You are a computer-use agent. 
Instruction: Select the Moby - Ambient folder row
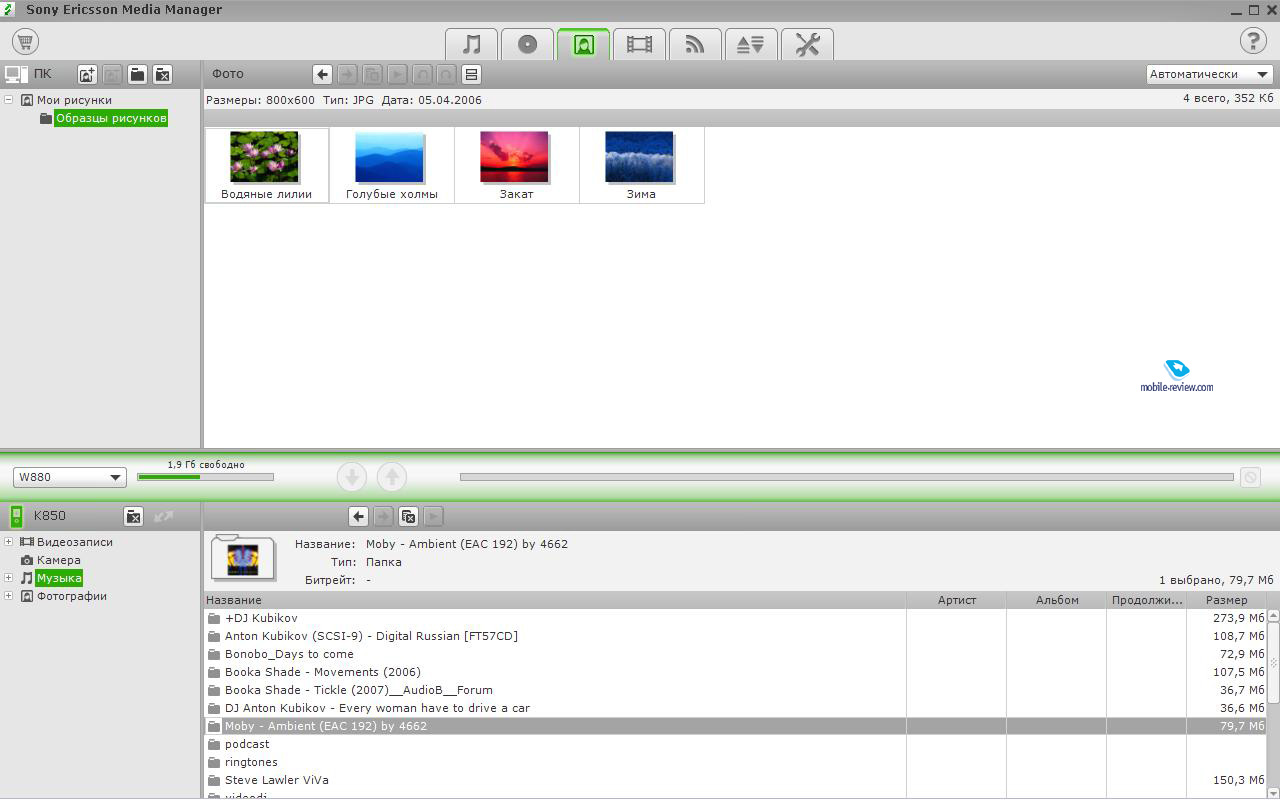pos(735,726)
